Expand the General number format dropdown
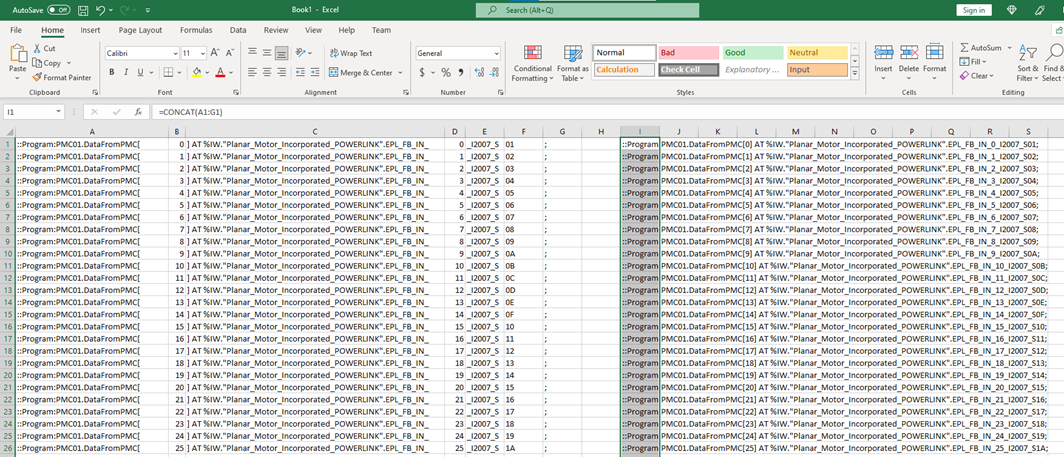The image size is (1064, 457). click(x=496, y=53)
